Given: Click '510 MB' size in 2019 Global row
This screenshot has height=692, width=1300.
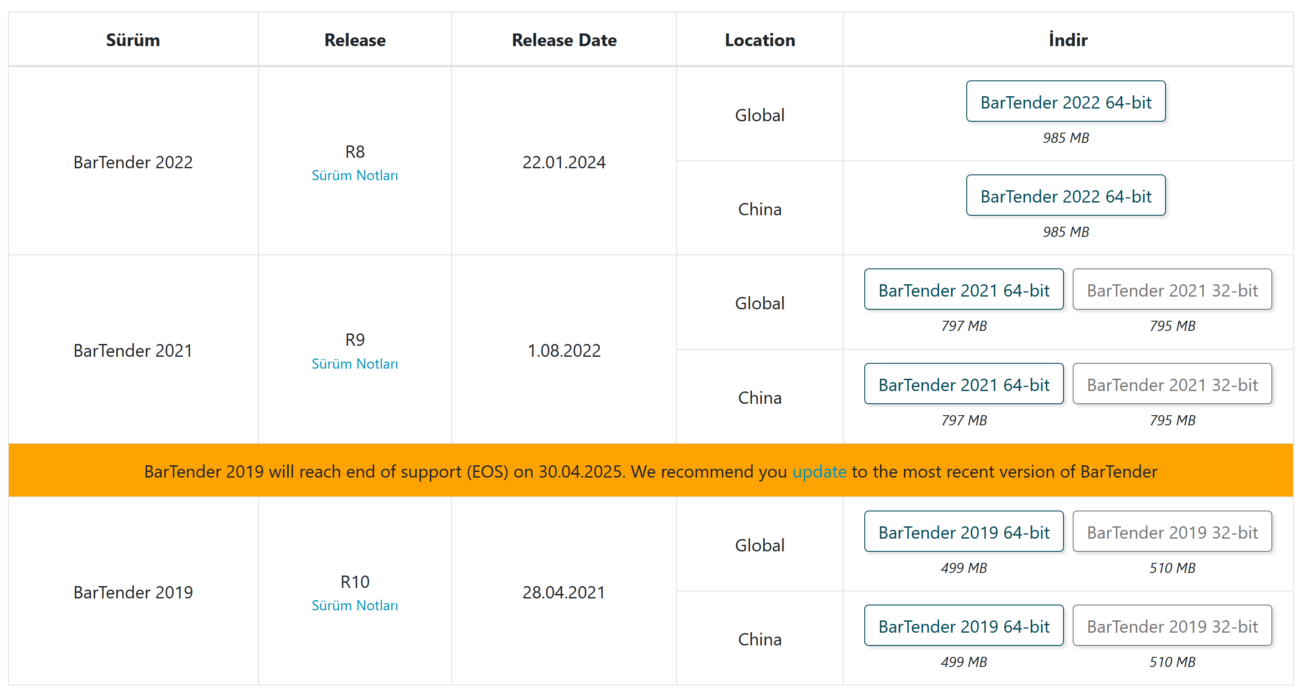Looking at the screenshot, I should (x=1172, y=568).
